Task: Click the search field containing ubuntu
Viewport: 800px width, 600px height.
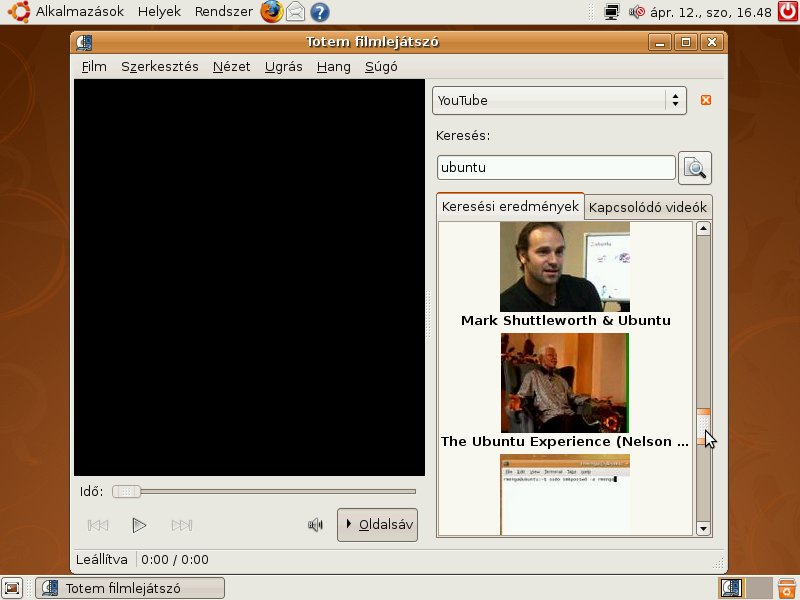Action: tap(556, 167)
